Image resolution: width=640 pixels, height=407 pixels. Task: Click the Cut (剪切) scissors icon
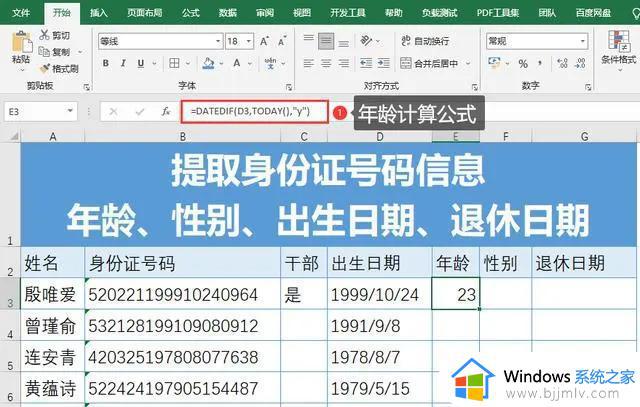point(44,35)
